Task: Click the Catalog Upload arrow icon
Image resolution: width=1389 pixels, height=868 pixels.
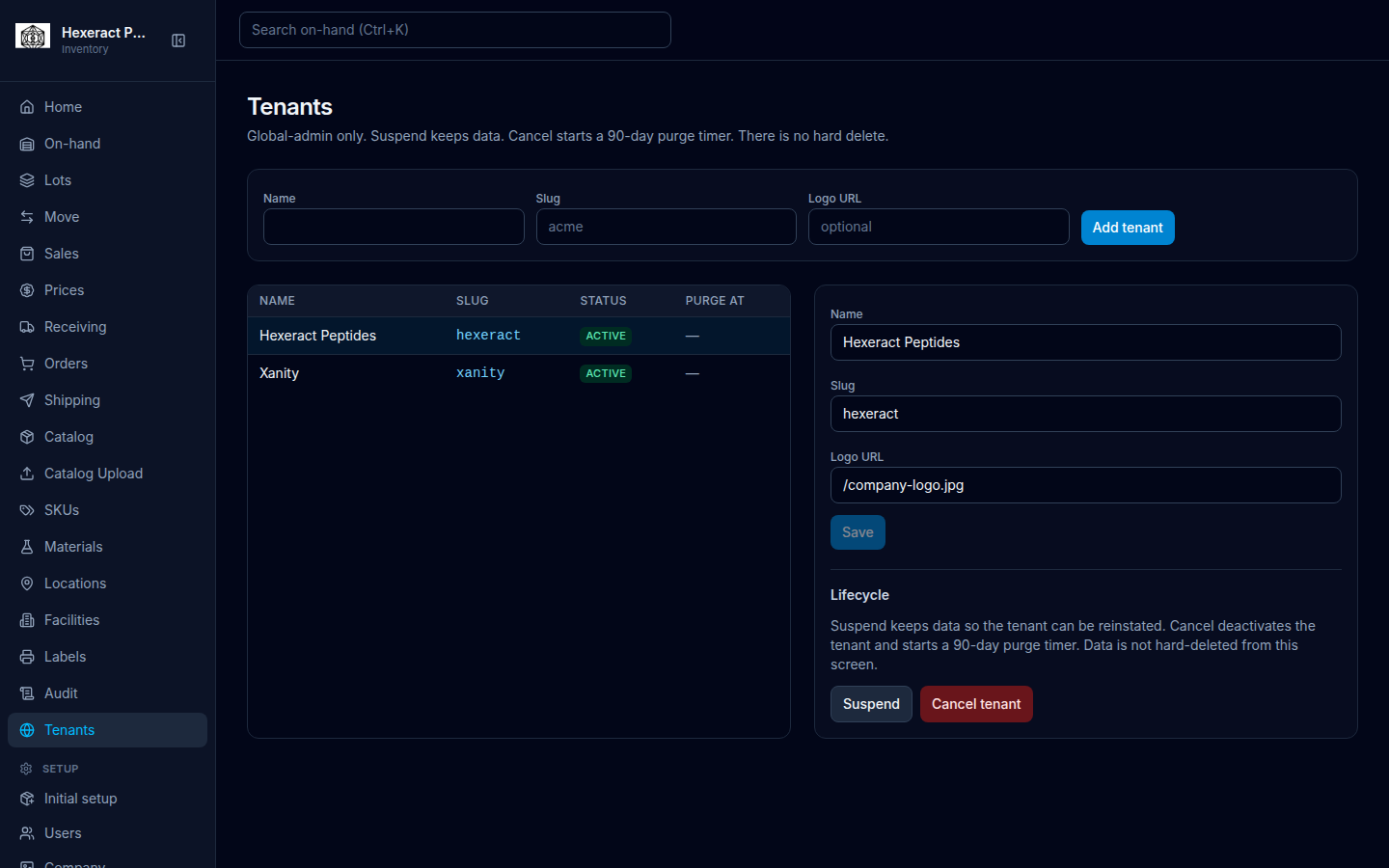Action: coord(27,474)
